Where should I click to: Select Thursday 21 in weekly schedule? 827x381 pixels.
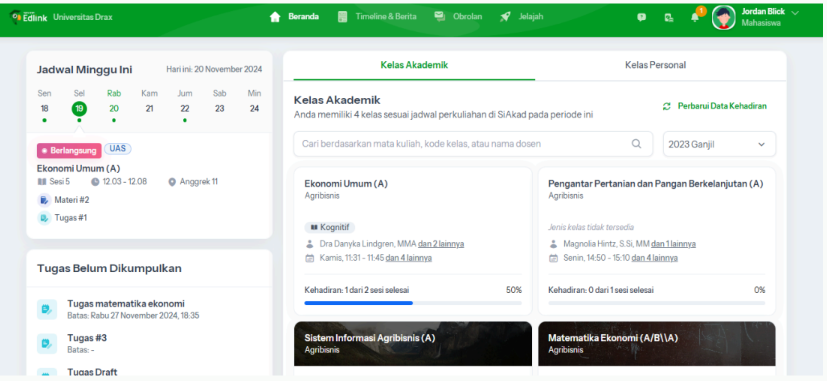(149, 108)
